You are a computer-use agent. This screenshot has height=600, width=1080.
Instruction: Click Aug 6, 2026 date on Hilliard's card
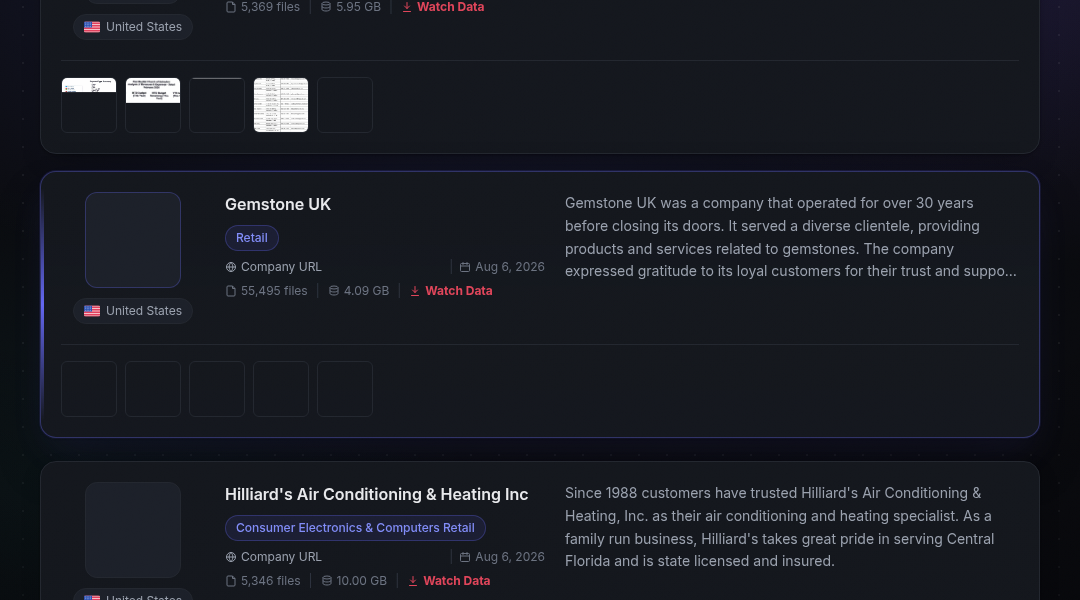tap(510, 557)
